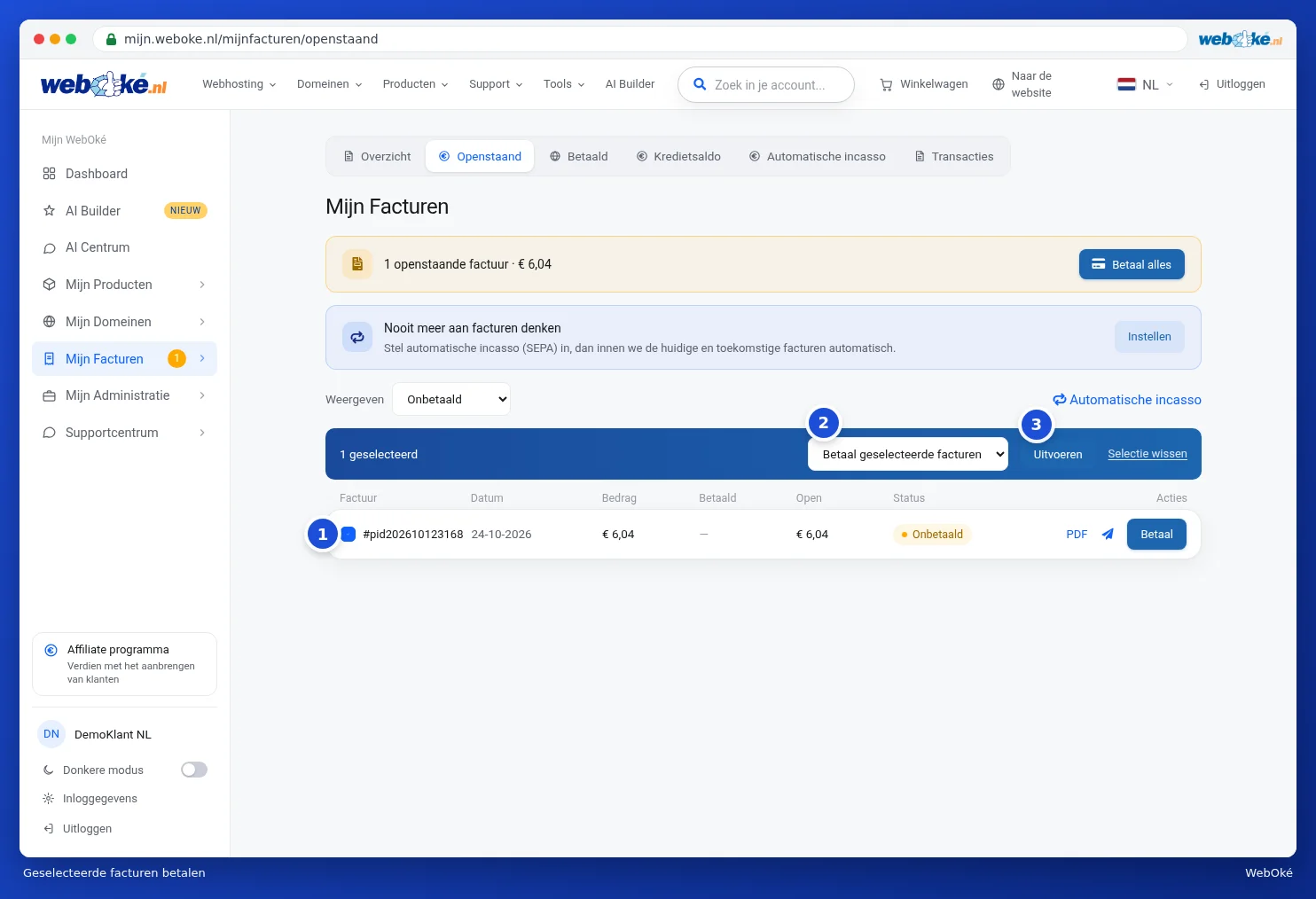Uncheck the invoice #pid202610123168 checkbox

click(349, 534)
